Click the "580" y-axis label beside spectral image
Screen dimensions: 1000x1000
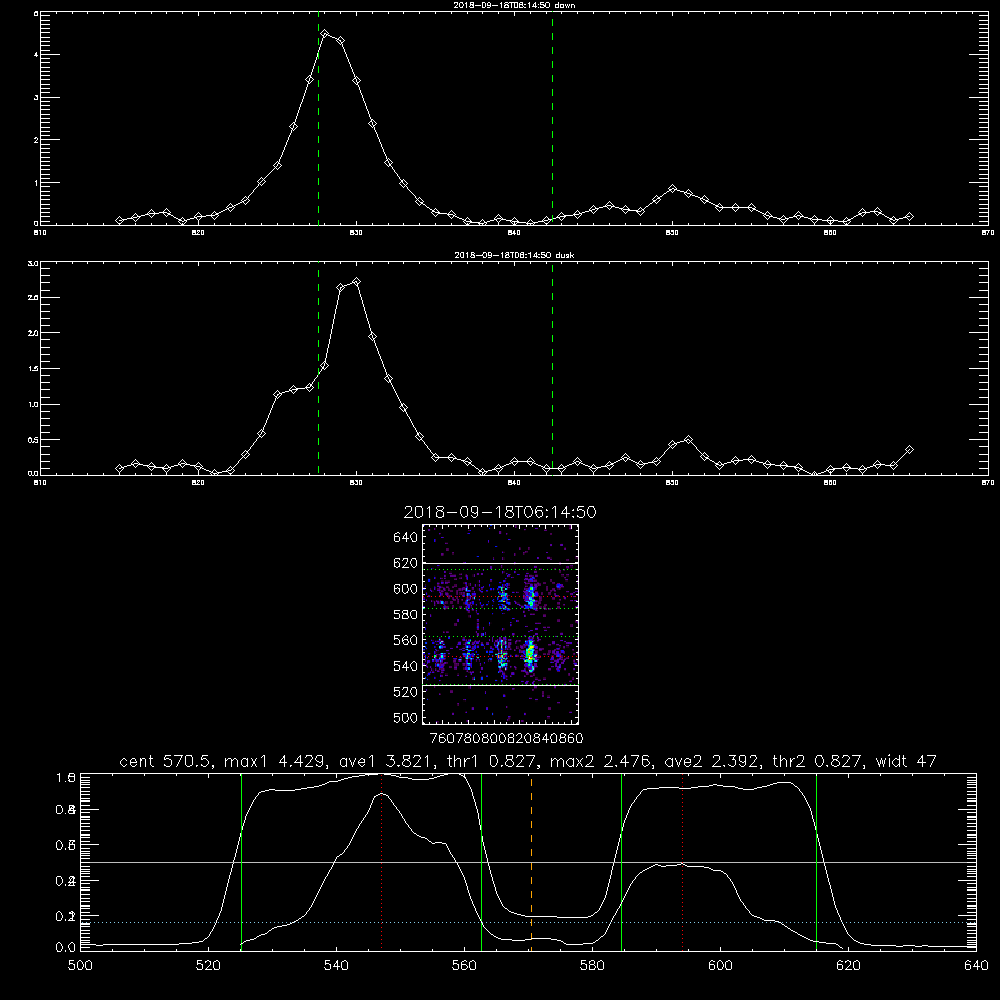tap(406, 615)
